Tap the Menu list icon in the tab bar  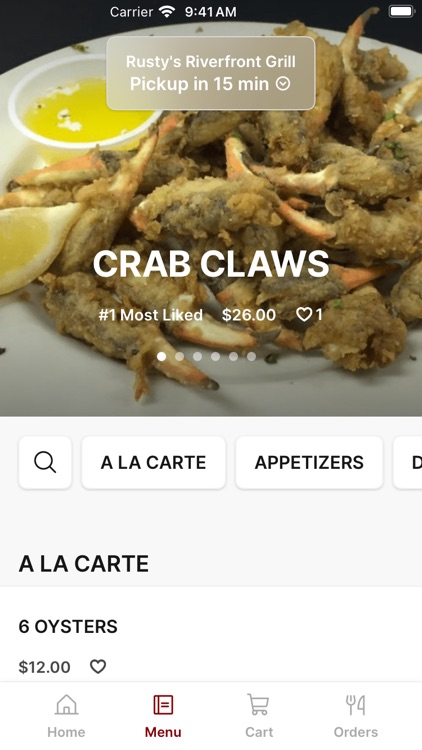click(163, 705)
